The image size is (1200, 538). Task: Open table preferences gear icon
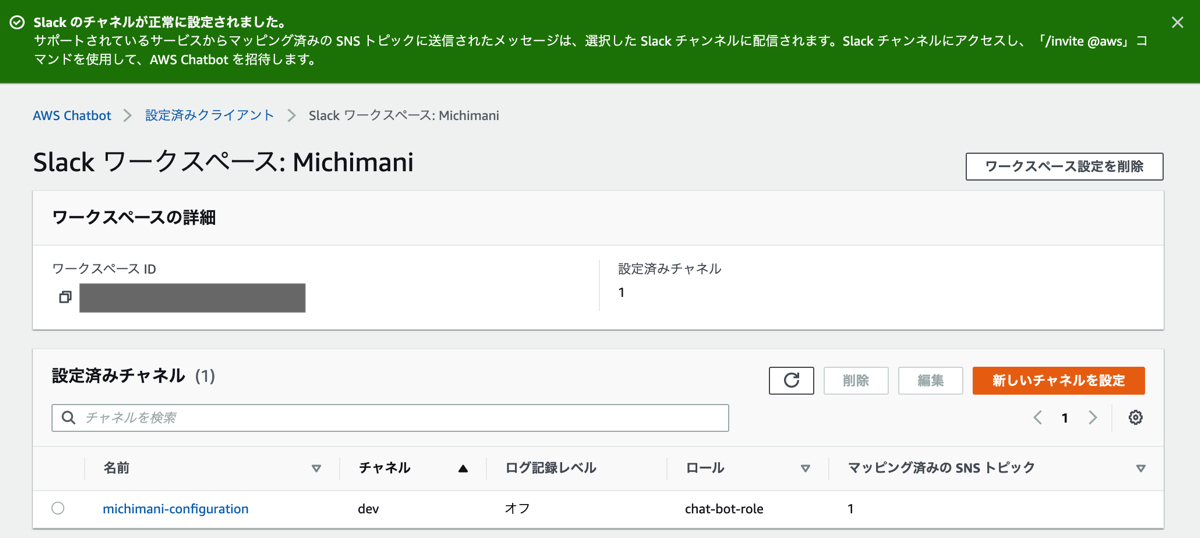coord(1135,418)
